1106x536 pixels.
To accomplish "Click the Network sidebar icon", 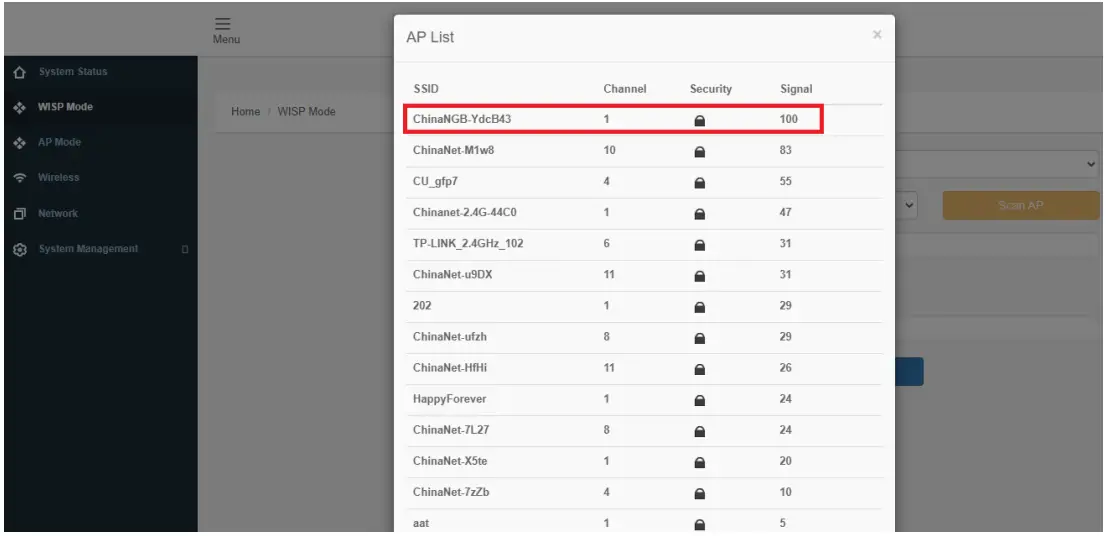I will tap(17, 213).
